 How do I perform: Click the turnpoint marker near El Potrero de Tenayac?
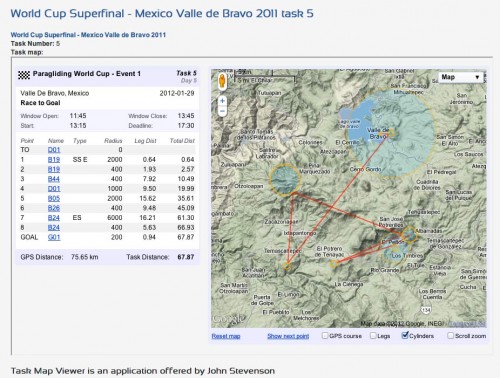tap(334, 264)
